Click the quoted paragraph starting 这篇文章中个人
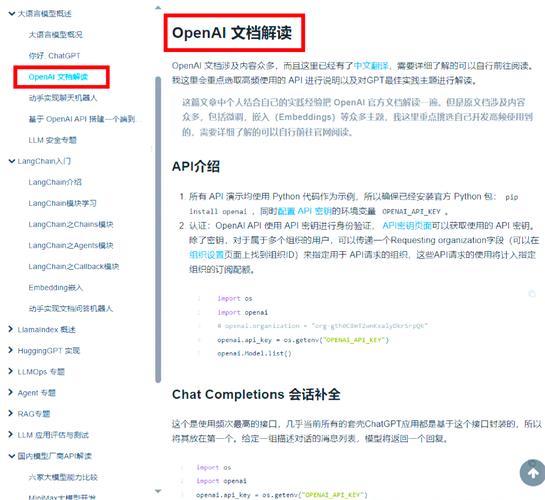The image size is (545, 500). 357,117
